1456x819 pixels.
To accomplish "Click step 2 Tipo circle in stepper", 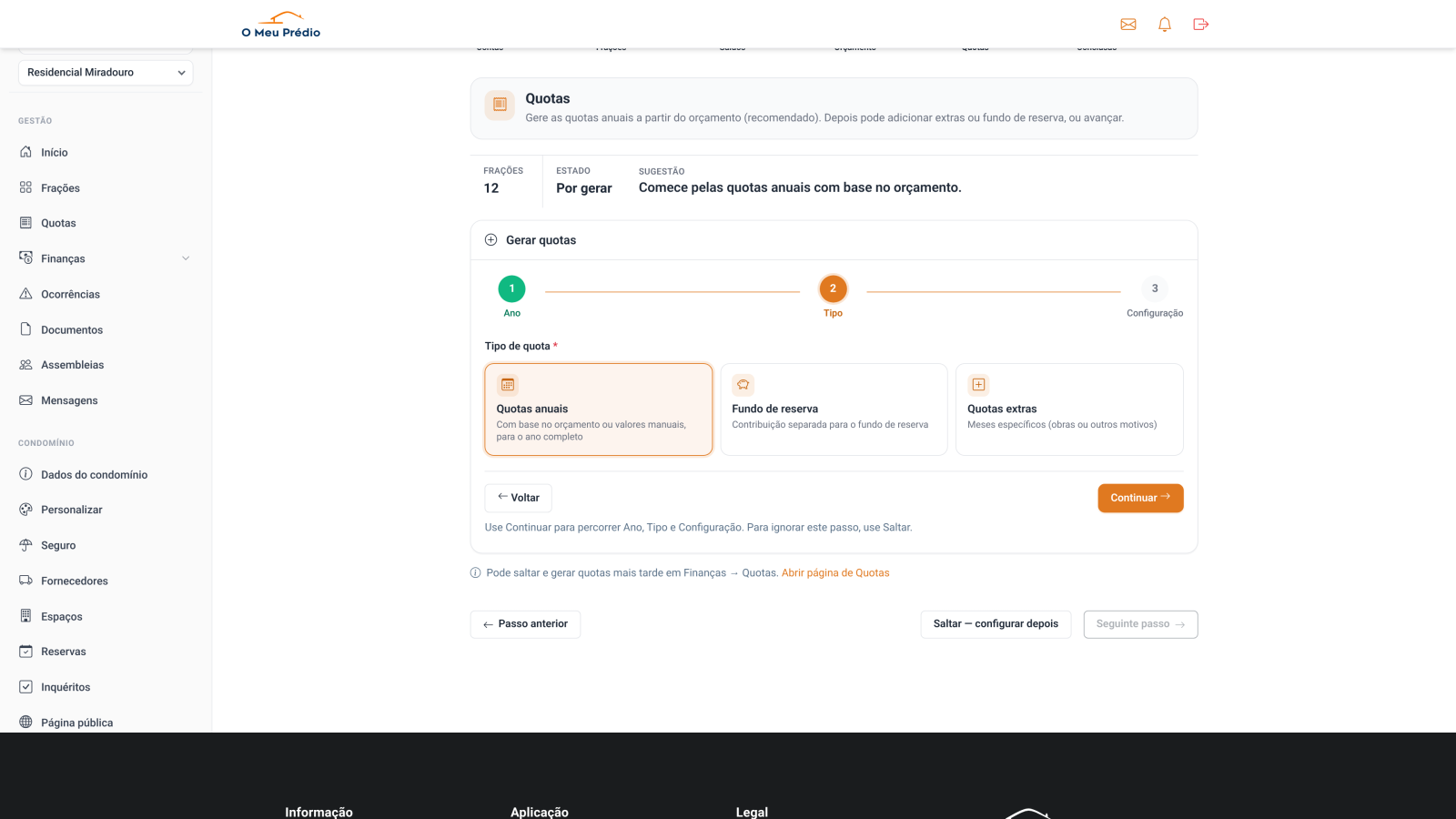I will click(x=833, y=288).
